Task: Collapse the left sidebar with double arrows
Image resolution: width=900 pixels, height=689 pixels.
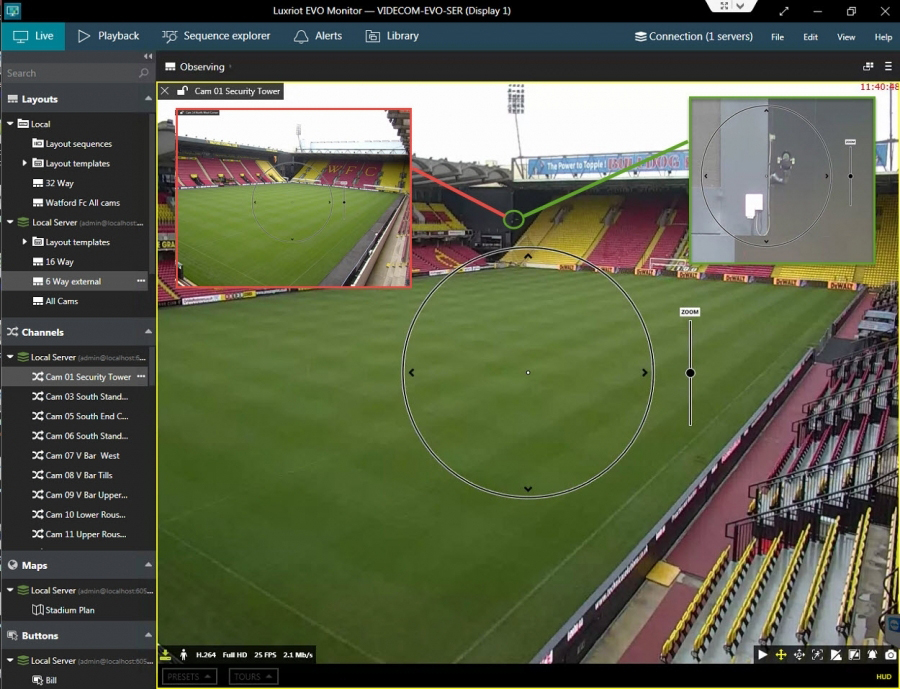Action: 148,56
